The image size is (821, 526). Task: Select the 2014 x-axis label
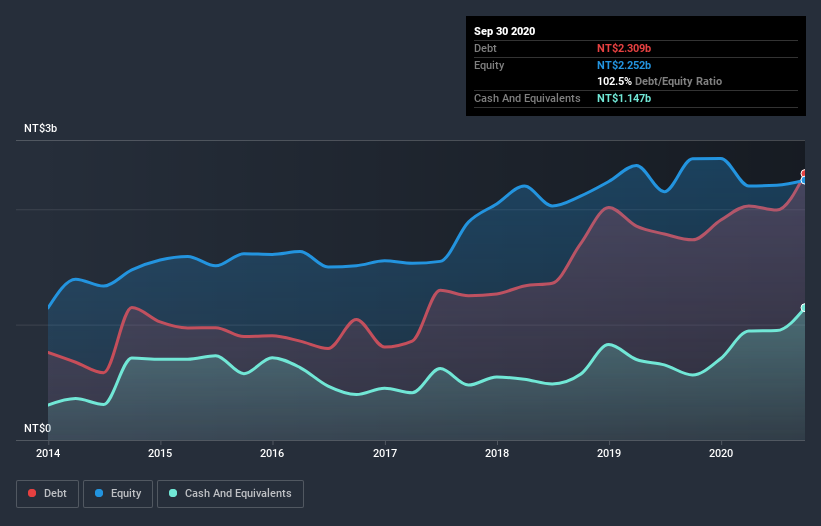tap(48, 453)
